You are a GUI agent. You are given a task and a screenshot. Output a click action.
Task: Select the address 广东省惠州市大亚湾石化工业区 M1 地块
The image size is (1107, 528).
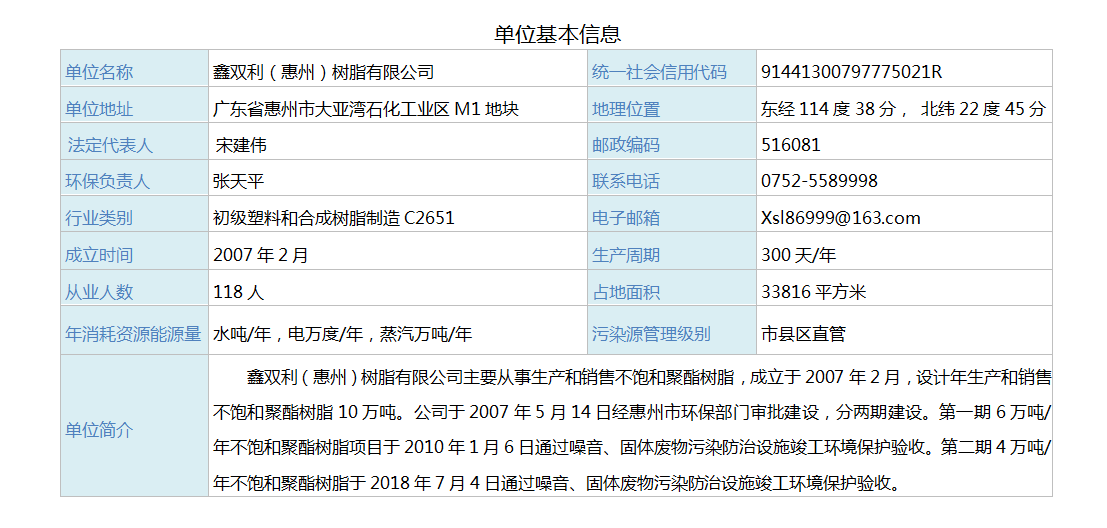[x=366, y=109]
